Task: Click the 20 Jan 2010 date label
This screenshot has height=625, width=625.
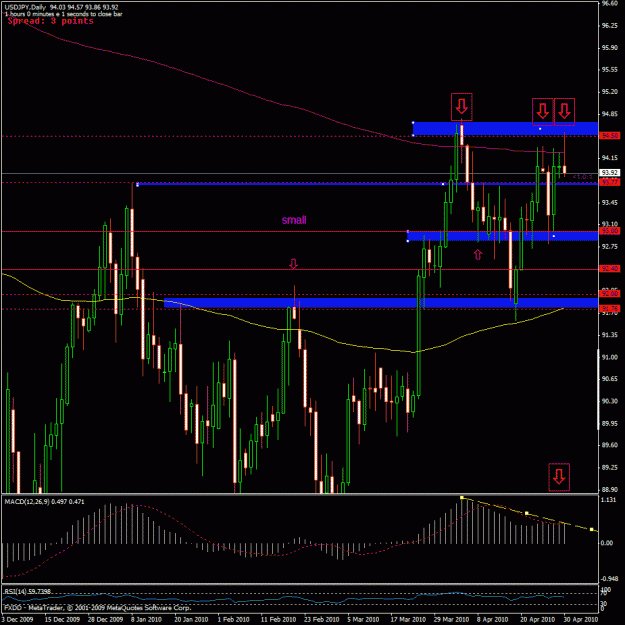Action: pos(191,619)
